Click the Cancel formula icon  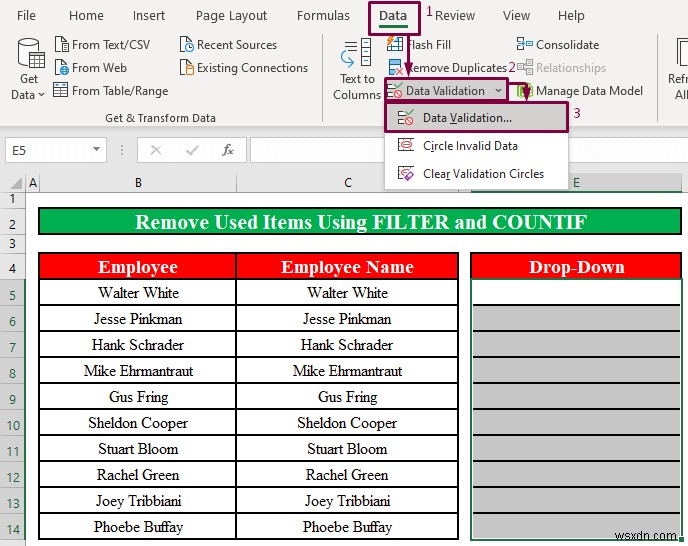coord(156,151)
